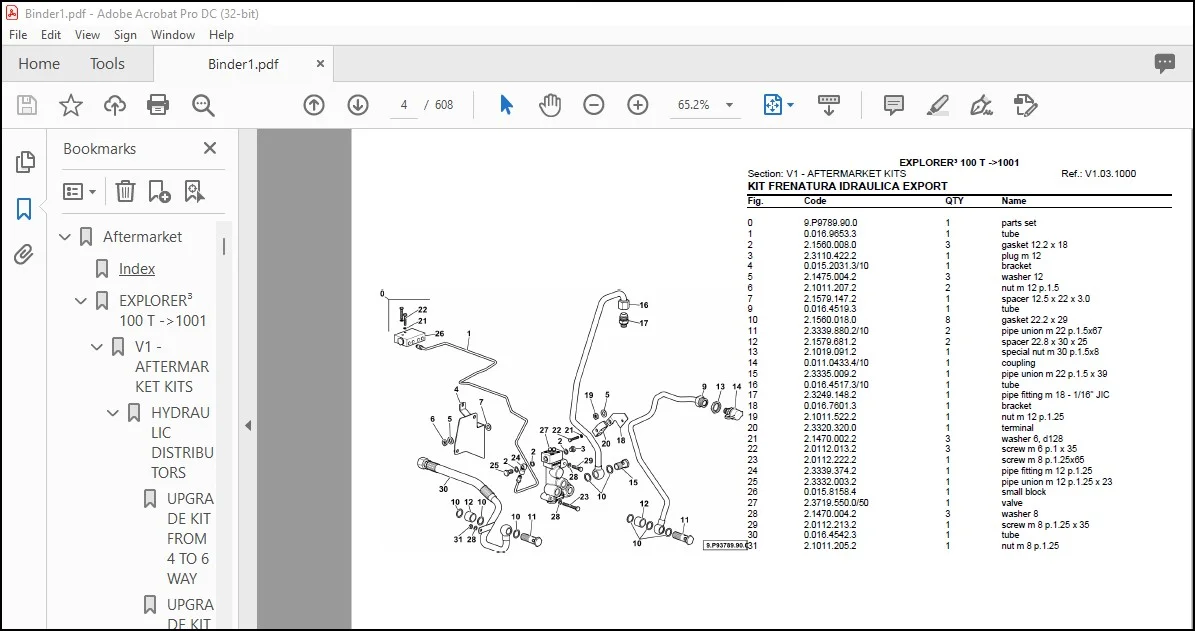The height and width of the screenshot is (631, 1195).
Task: Upload the file to Document Cloud
Action: pos(115,105)
